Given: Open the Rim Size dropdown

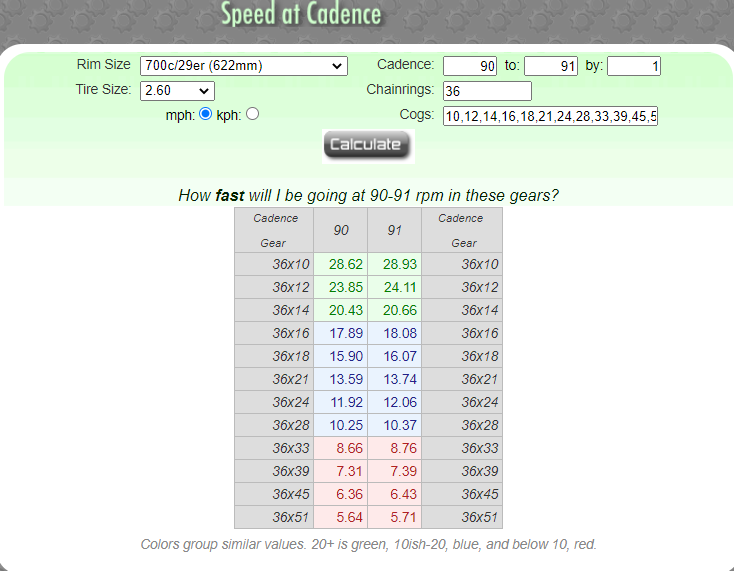Looking at the screenshot, I should [x=243, y=66].
